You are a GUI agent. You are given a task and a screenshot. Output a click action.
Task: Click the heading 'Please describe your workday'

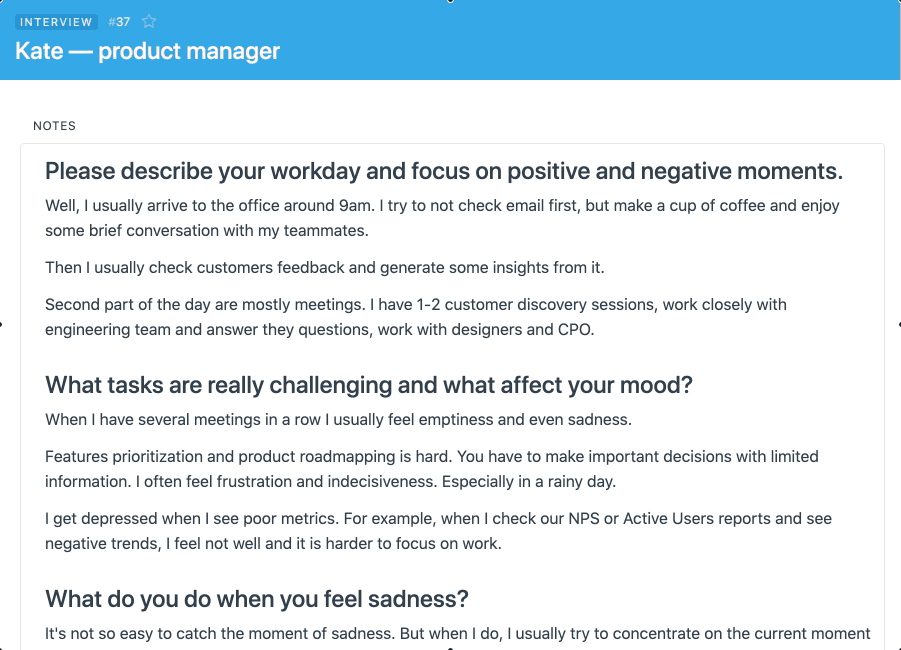444,171
